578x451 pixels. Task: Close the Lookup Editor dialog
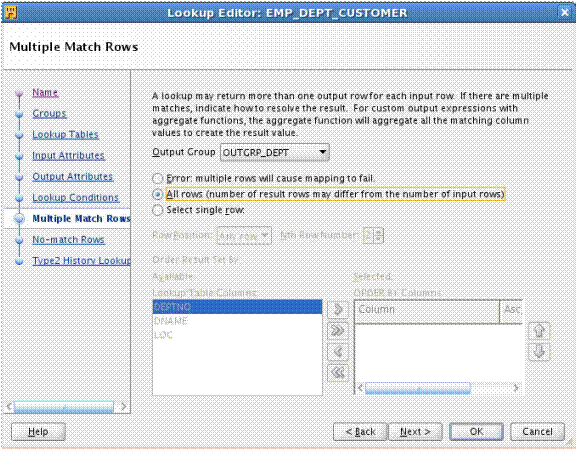[x=565, y=13]
